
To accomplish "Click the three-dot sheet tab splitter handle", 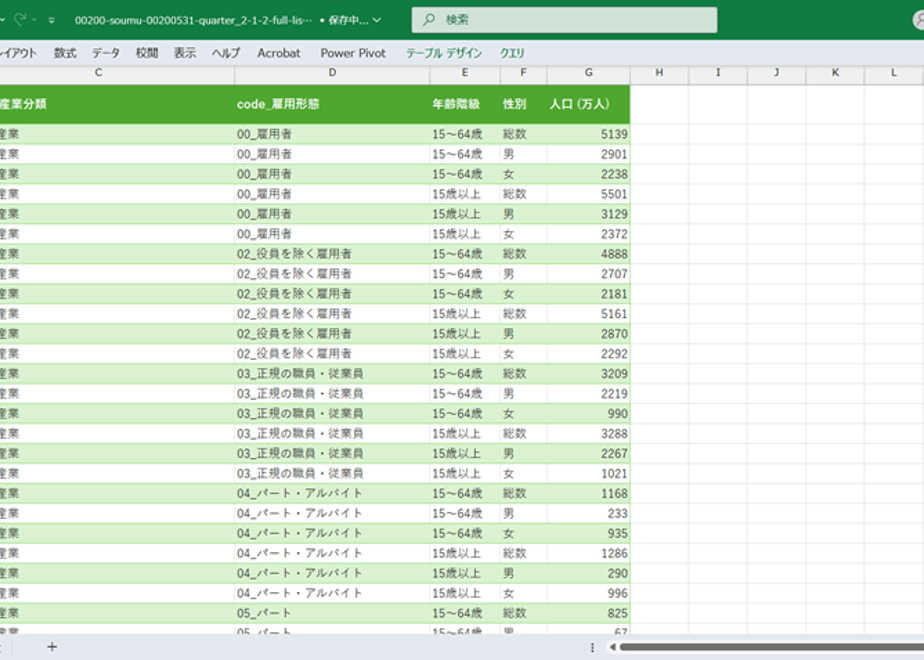I will tap(592, 647).
